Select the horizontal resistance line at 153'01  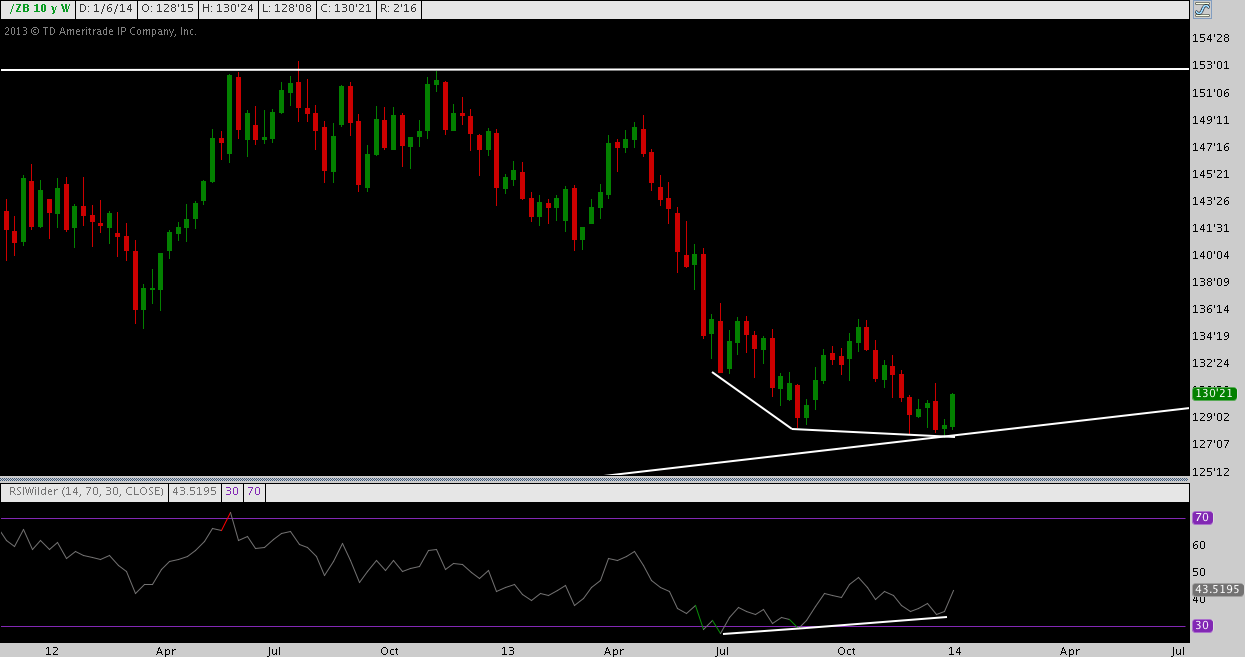tap(594, 69)
